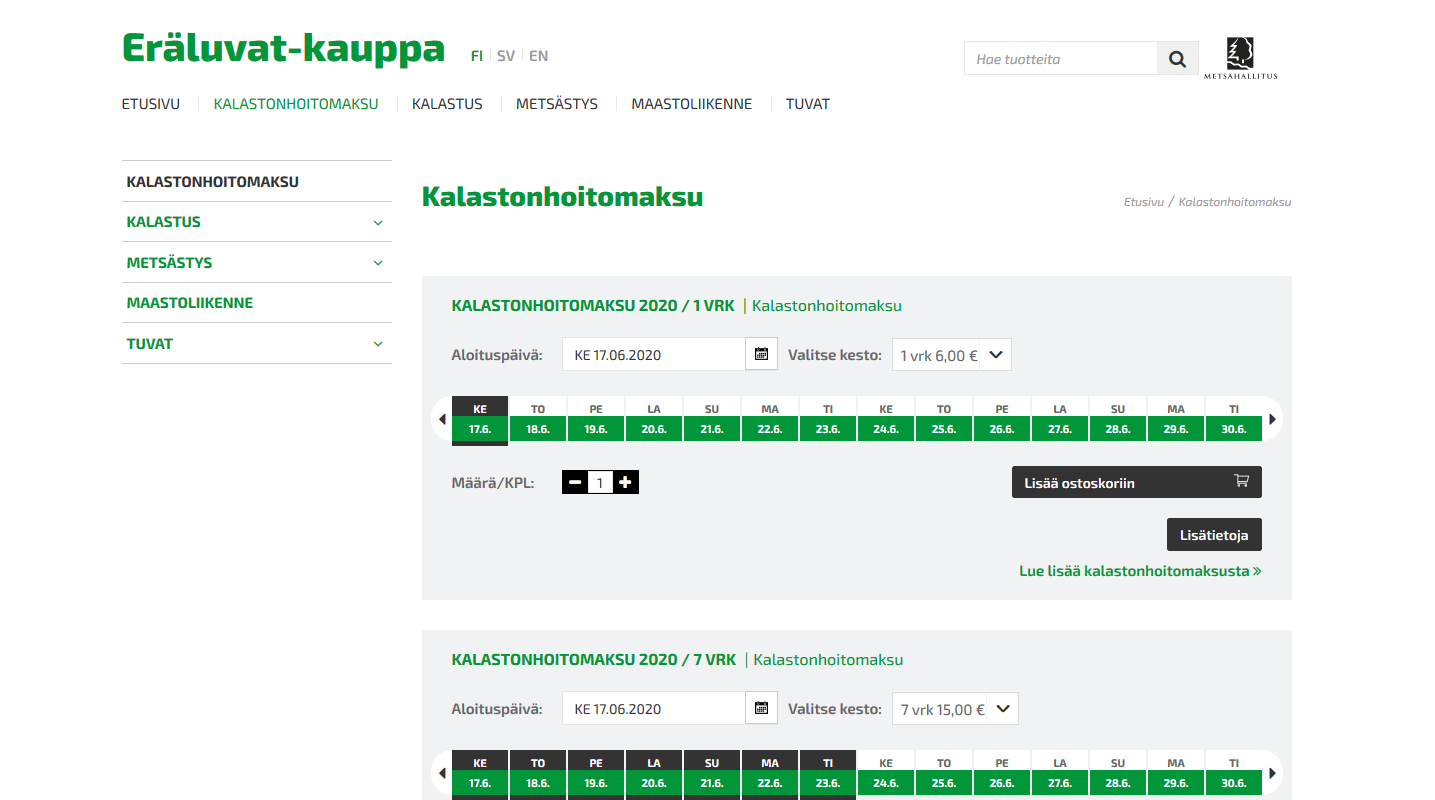Select TO 25.6. in 1 VRK calendar

[x=944, y=419]
